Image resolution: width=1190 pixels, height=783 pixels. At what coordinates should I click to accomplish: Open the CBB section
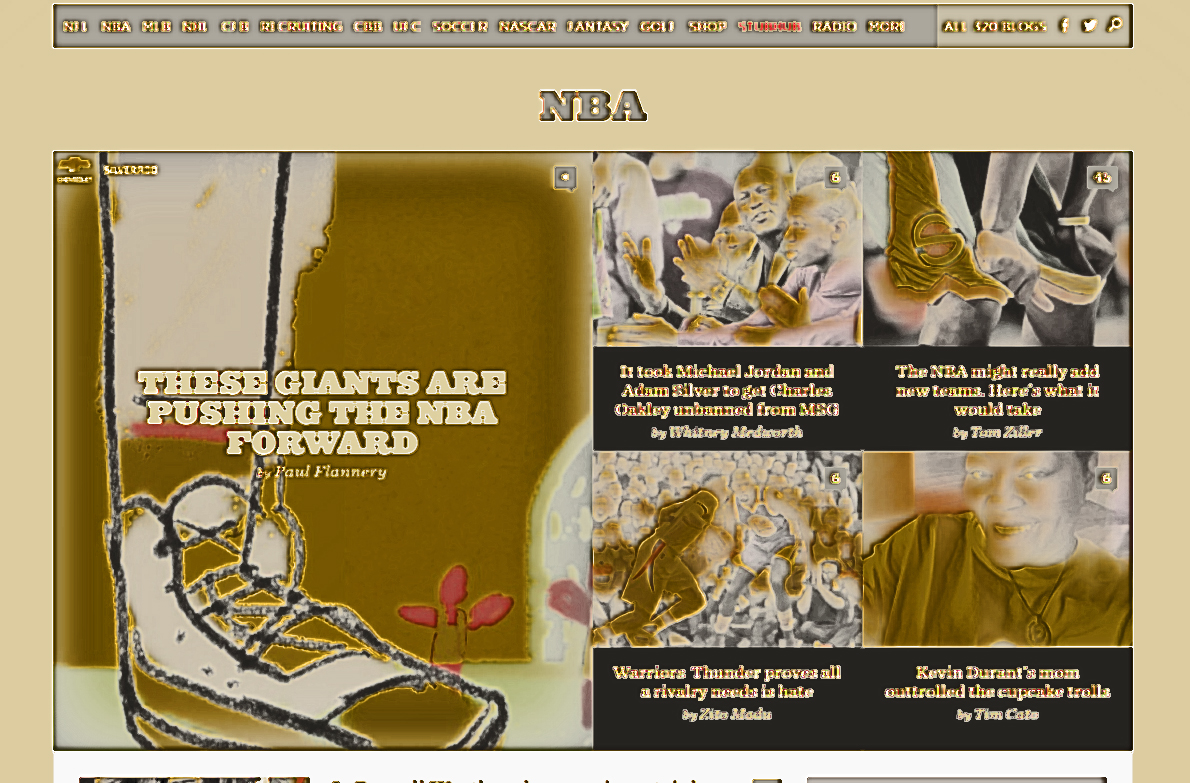click(368, 27)
